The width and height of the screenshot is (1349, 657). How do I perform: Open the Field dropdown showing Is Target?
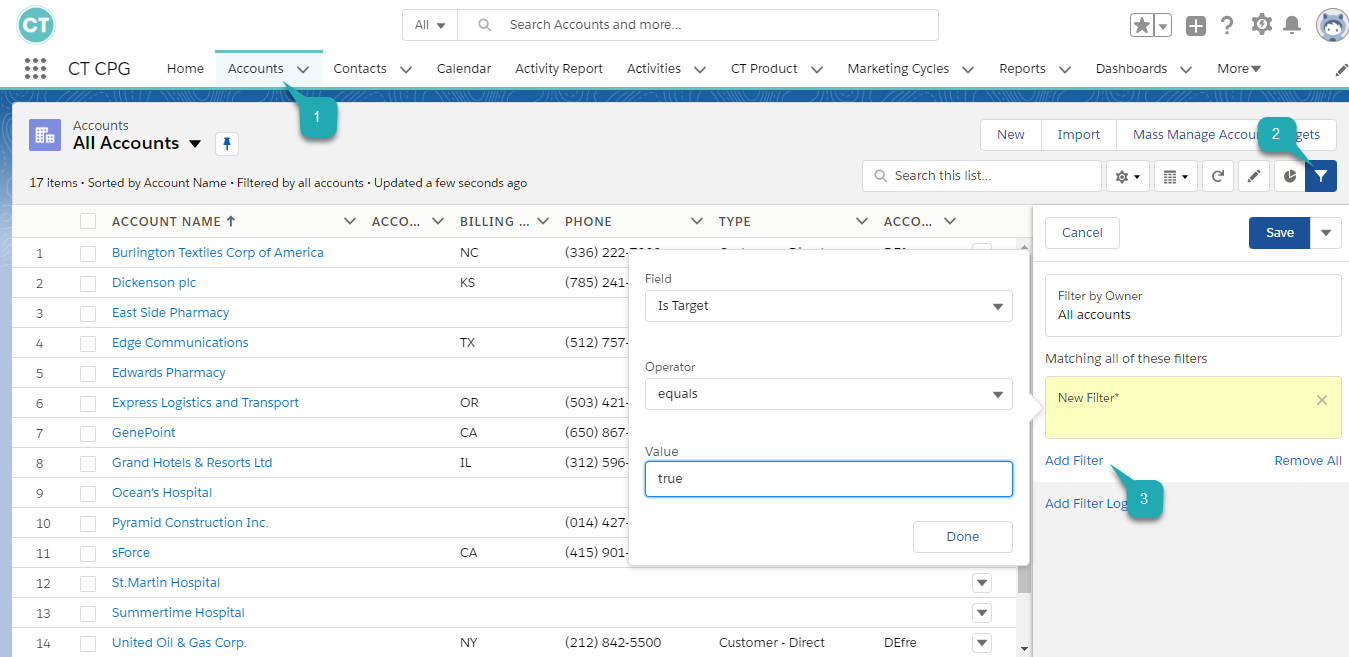click(828, 306)
